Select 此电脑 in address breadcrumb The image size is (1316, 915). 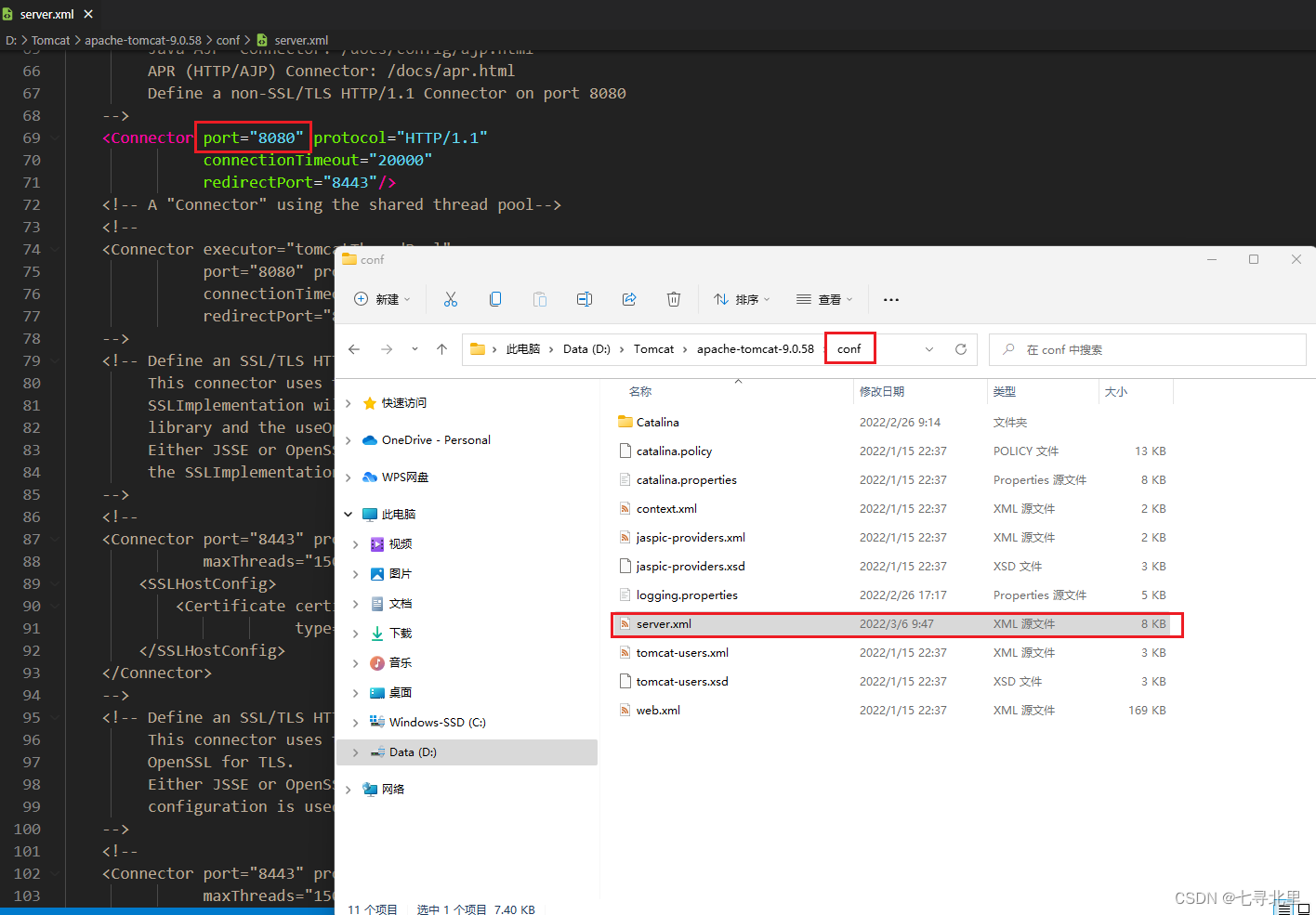(523, 349)
